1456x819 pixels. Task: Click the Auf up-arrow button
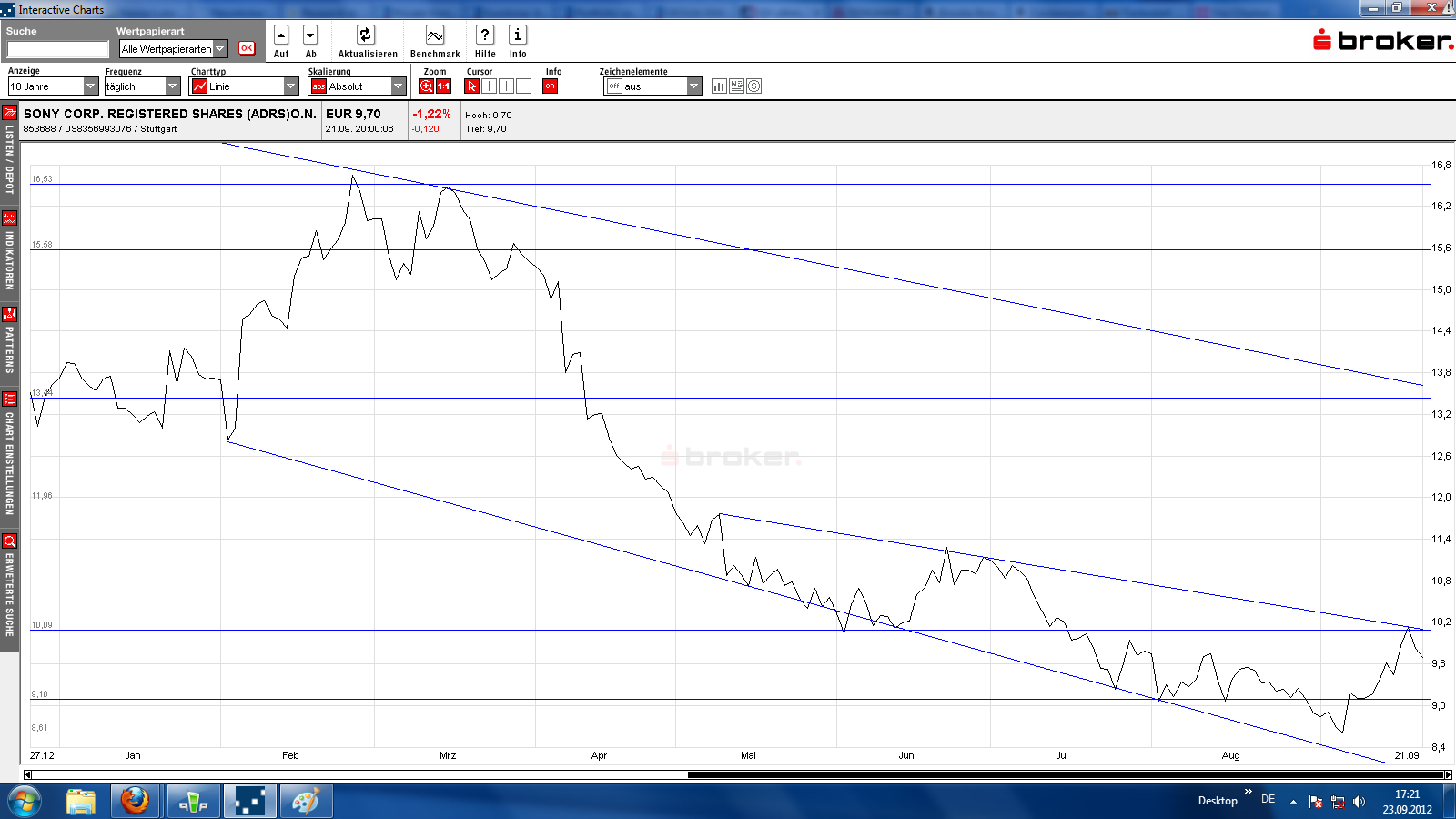(281, 35)
